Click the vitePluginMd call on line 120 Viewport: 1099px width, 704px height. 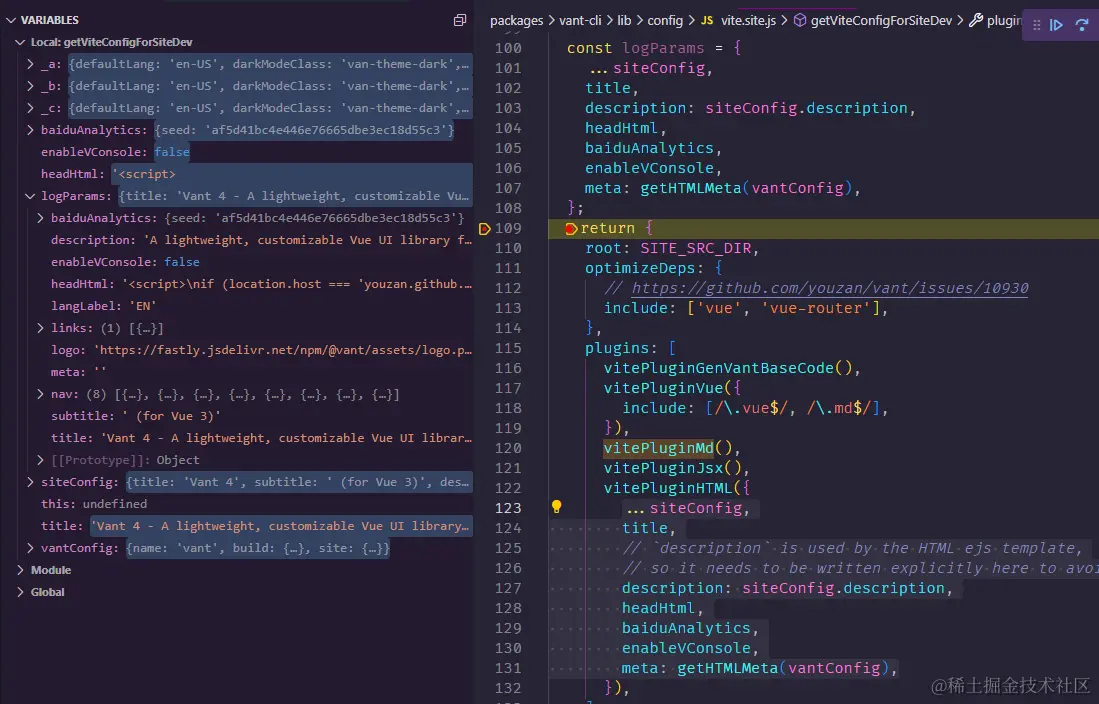[659, 448]
